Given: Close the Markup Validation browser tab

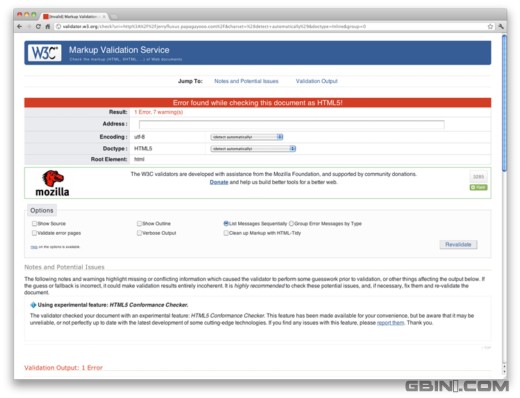Looking at the screenshot, I should pyautogui.click(x=104, y=16).
